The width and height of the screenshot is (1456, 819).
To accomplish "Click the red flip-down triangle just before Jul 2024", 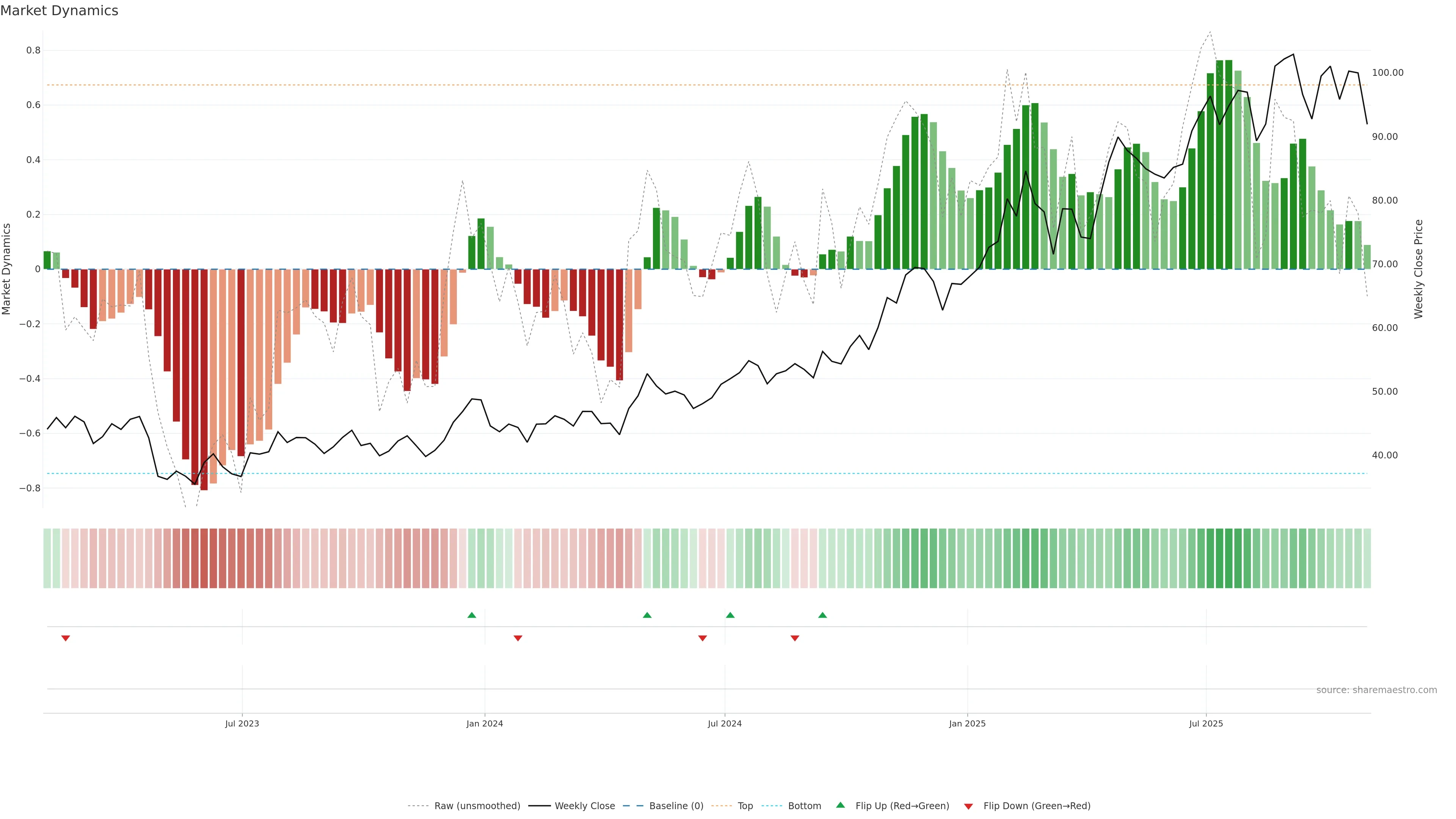I will point(703,638).
